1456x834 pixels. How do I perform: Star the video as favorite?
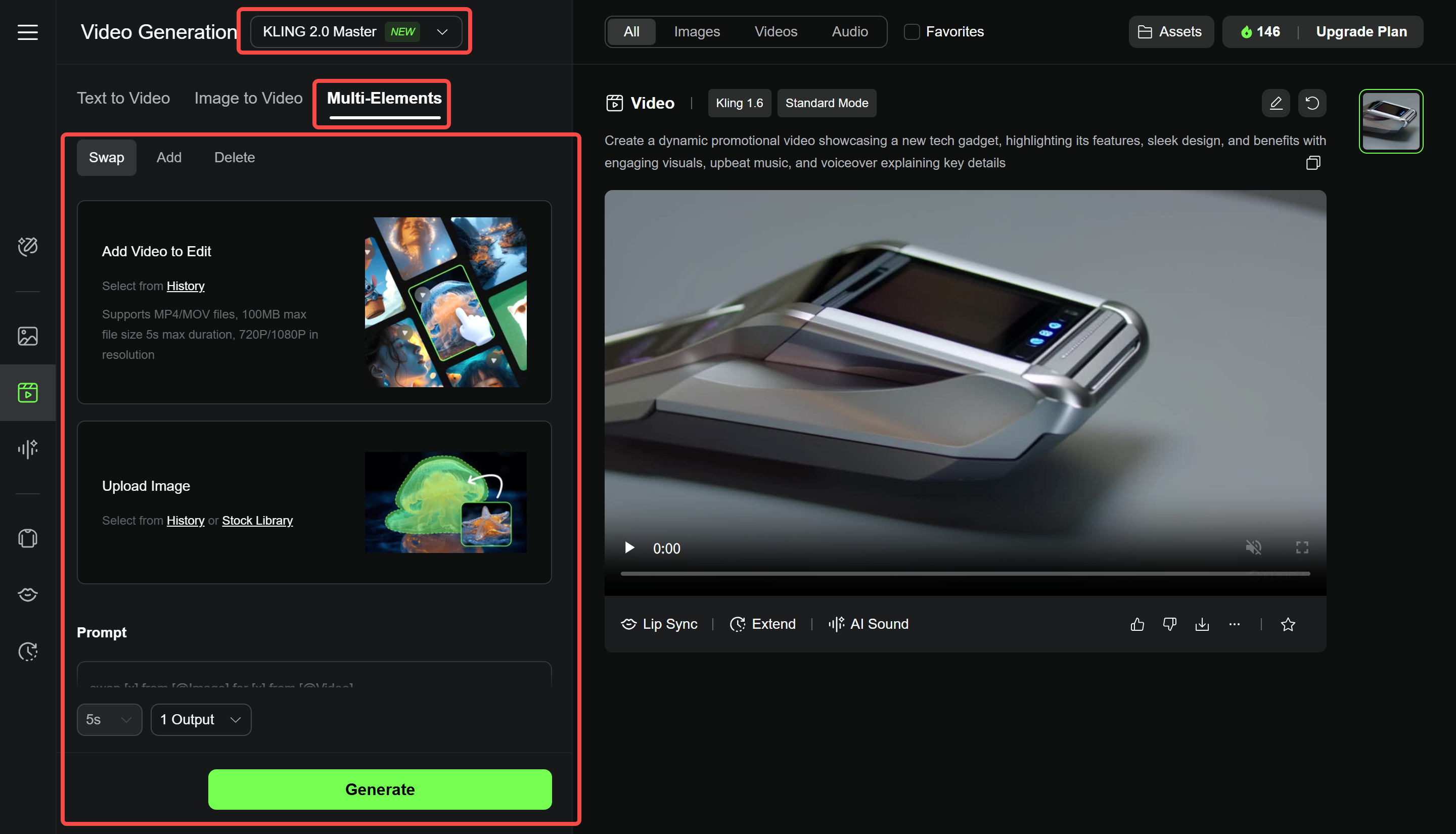pos(1288,624)
